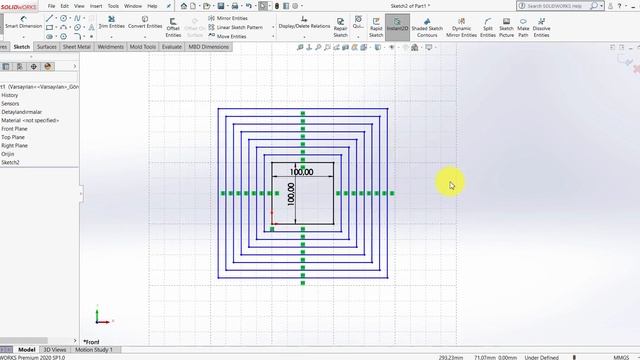The image size is (640, 360).
Task: Open the ConfigurationManager tab icon
Action: click(19, 66)
